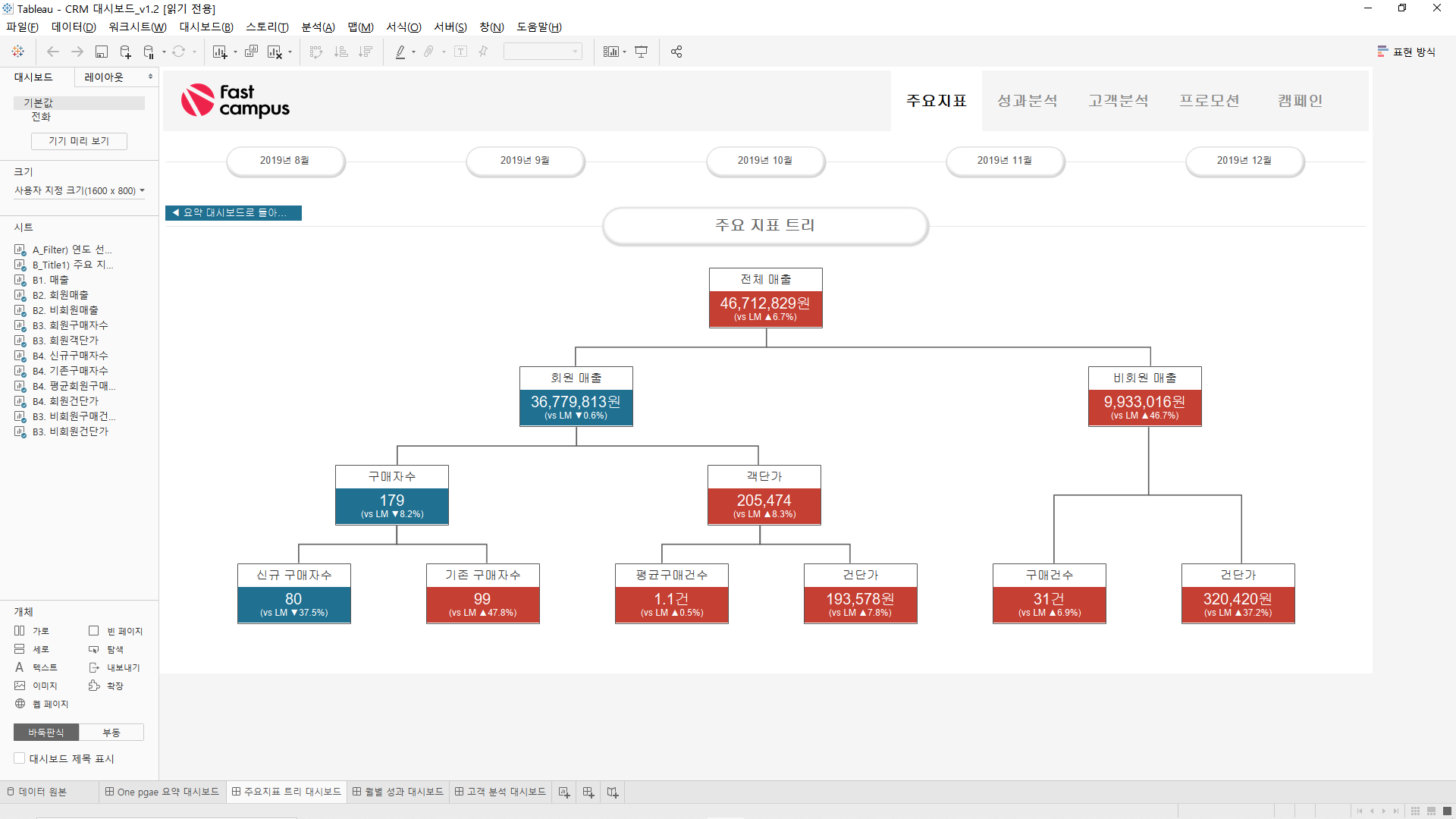Click the show/hide cards icon
This screenshot has height=819, width=1456.
[611, 52]
